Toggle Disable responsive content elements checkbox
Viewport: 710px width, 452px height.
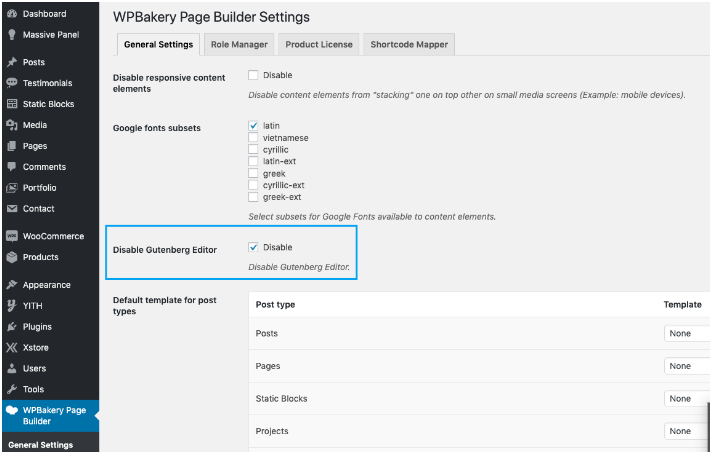(x=253, y=75)
